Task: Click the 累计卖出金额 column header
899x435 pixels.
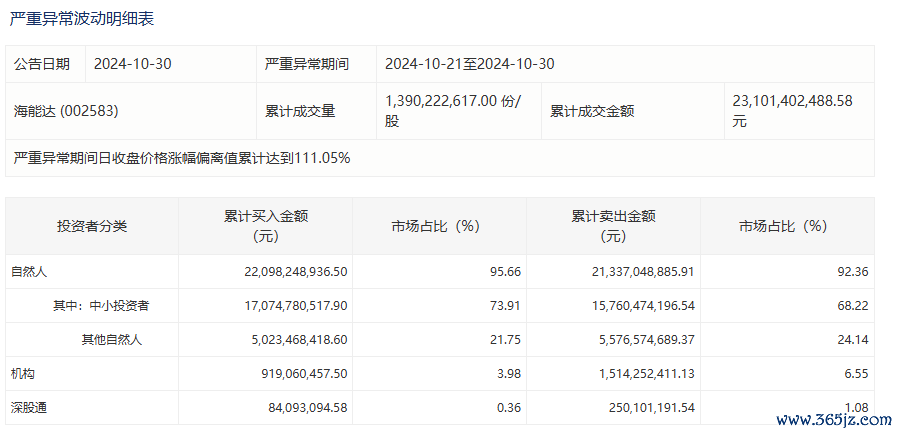Action: (x=613, y=226)
